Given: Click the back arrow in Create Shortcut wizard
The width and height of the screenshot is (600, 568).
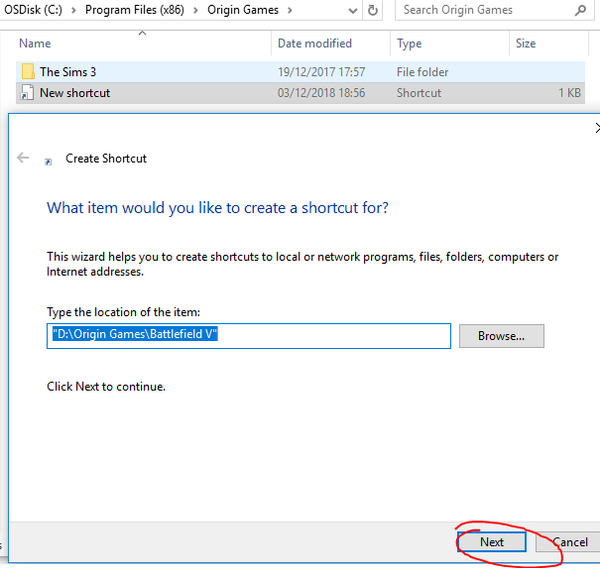Looking at the screenshot, I should click(x=23, y=158).
